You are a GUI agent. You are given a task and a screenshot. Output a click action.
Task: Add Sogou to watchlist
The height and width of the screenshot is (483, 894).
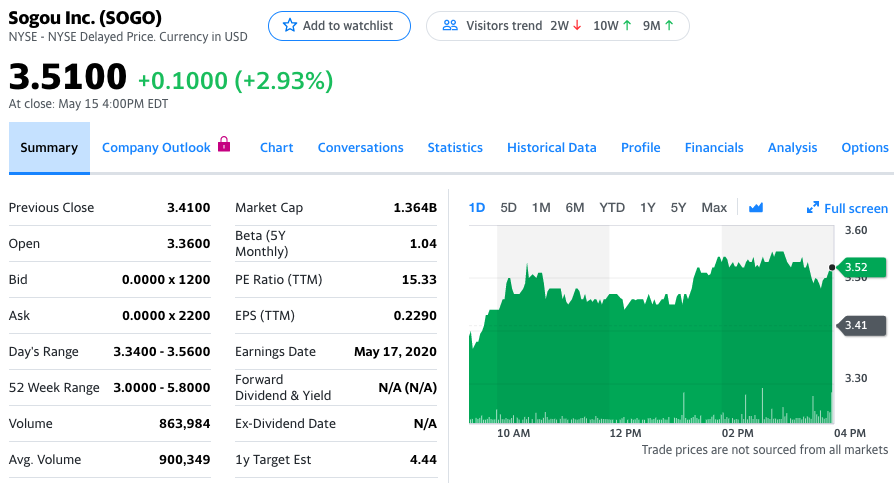(339, 26)
